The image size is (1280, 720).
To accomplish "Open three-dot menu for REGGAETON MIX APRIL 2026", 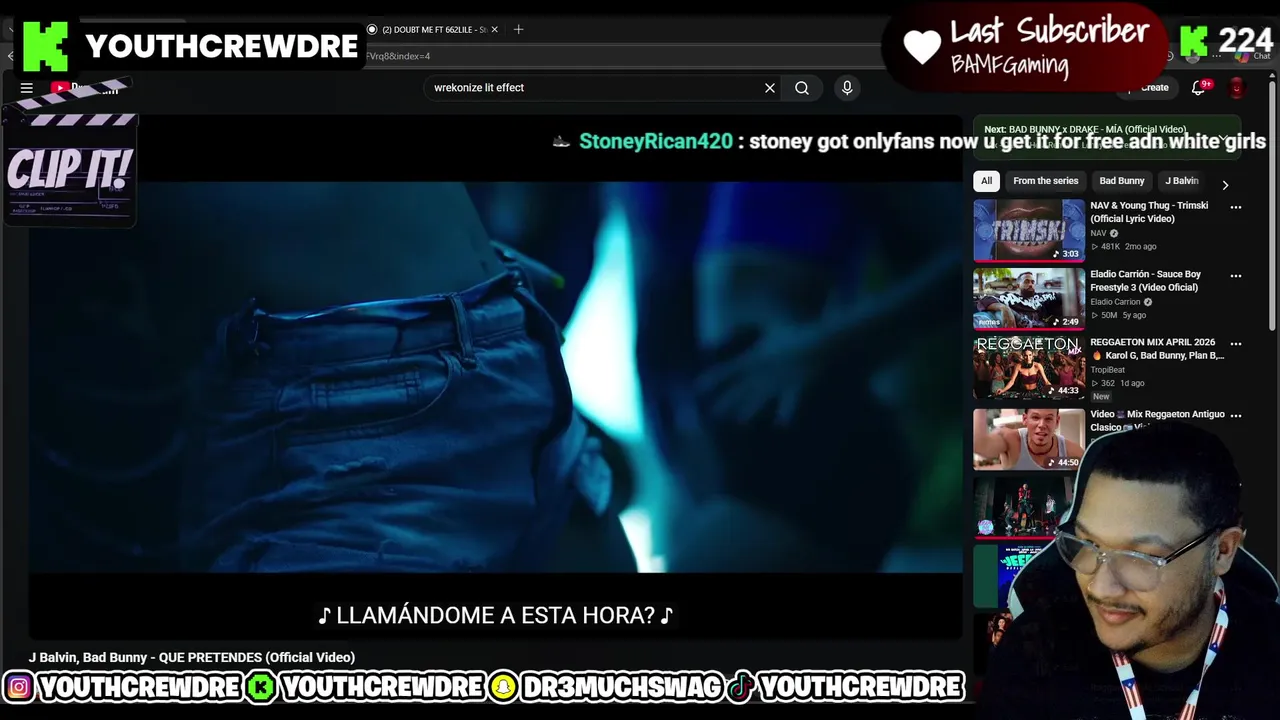I will pyautogui.click(x=1236, y=344).
